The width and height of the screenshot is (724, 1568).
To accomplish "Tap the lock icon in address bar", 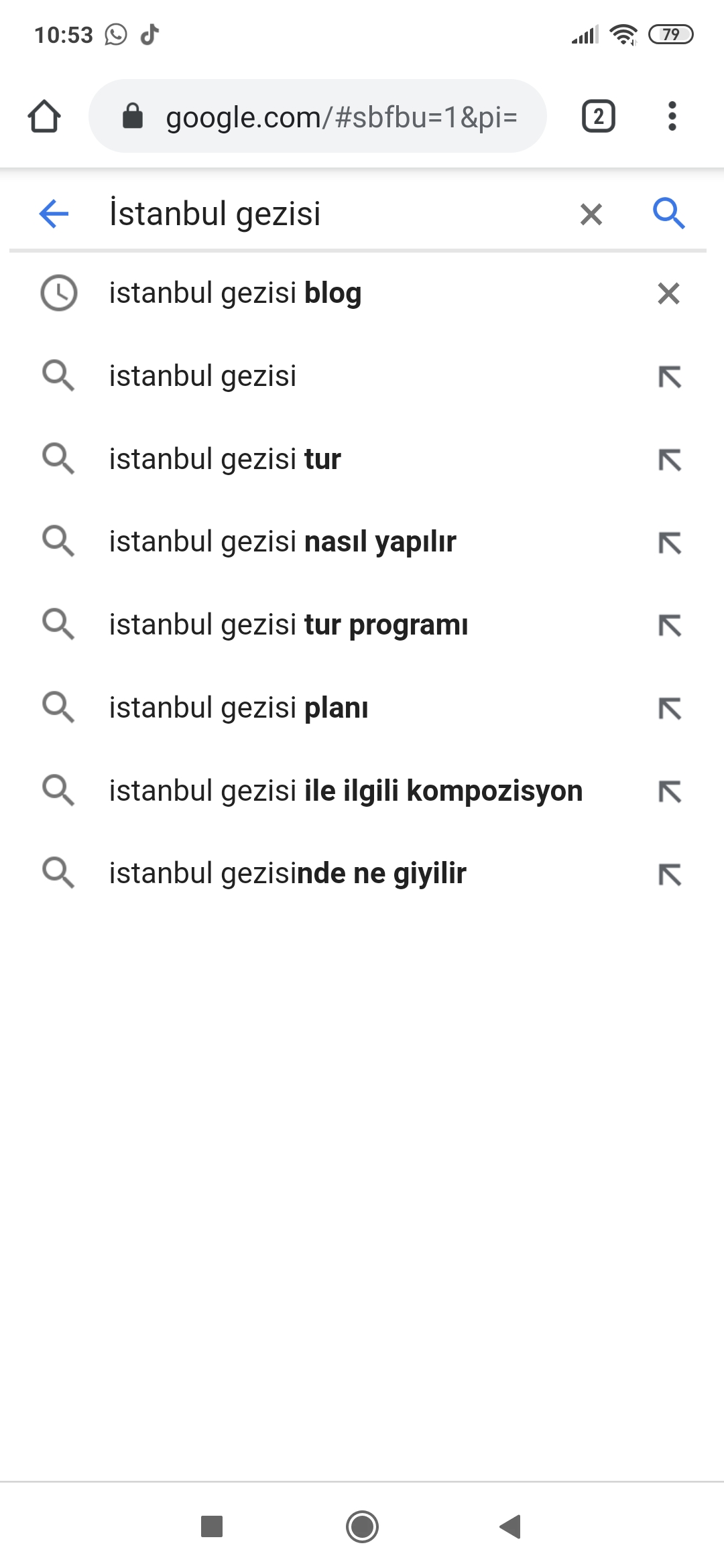I will (x=133, y=116).
